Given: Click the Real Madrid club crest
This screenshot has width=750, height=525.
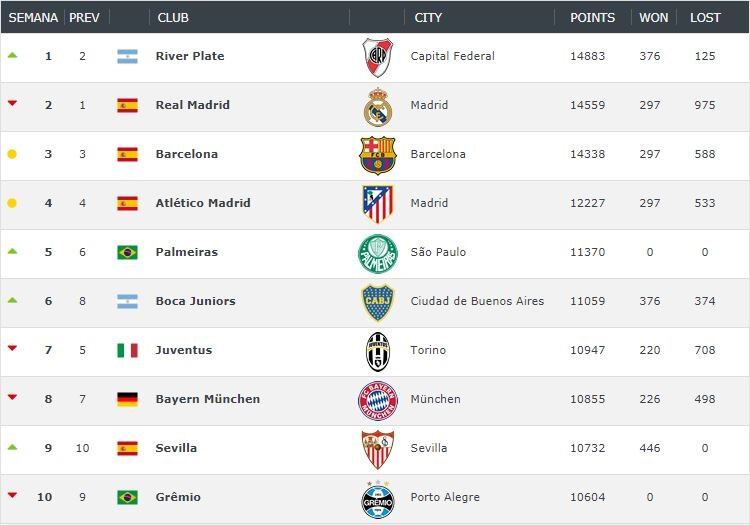Looking at the screenshot, I should pos(377,107).
